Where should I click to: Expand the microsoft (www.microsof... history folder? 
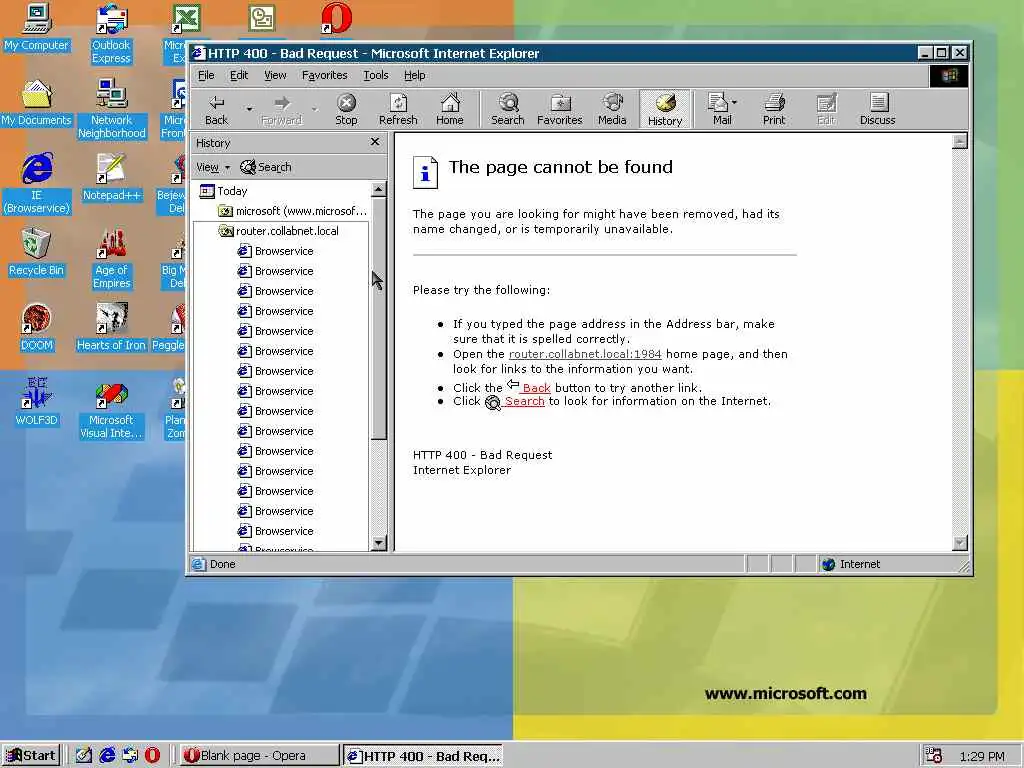292,211
